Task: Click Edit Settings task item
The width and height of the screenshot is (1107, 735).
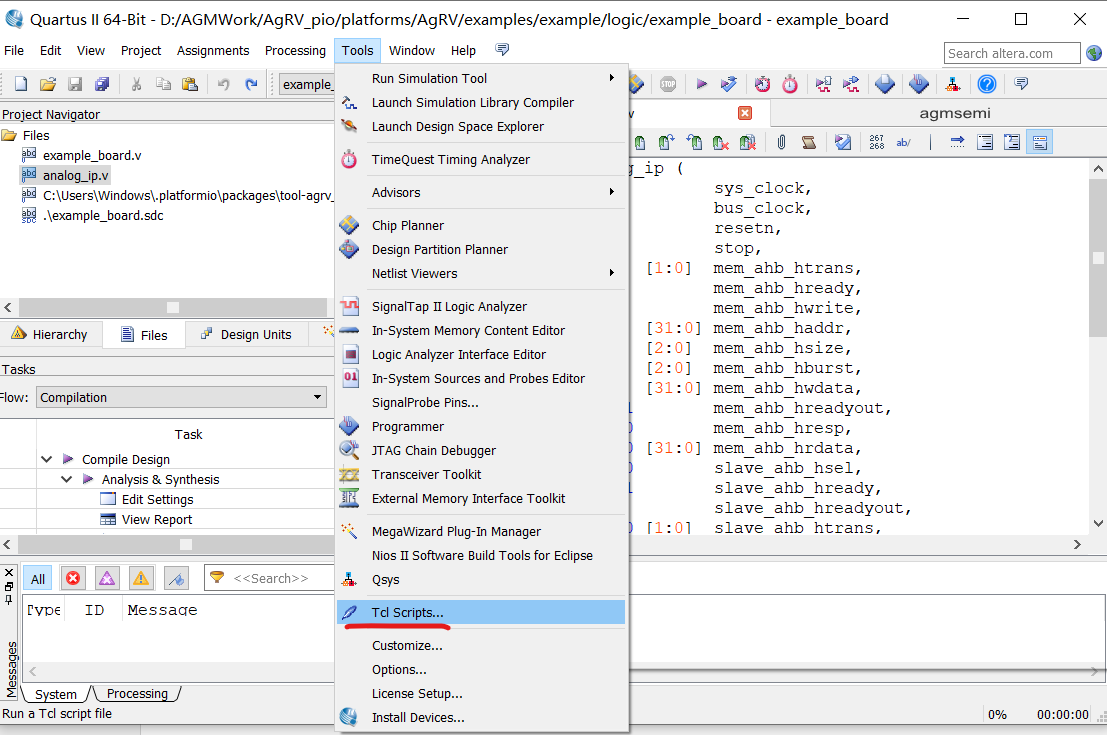Action: point(157,499)
